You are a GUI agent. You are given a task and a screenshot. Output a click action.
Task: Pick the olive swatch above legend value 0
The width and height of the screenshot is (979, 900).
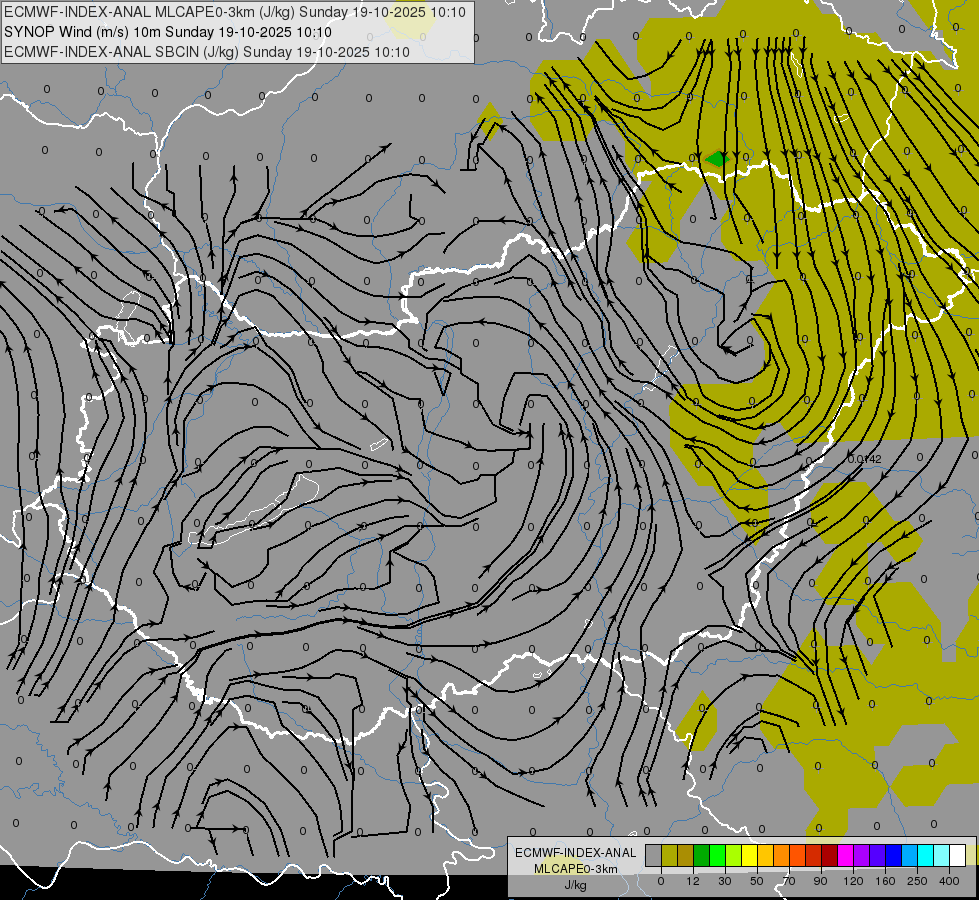[670, 855]
